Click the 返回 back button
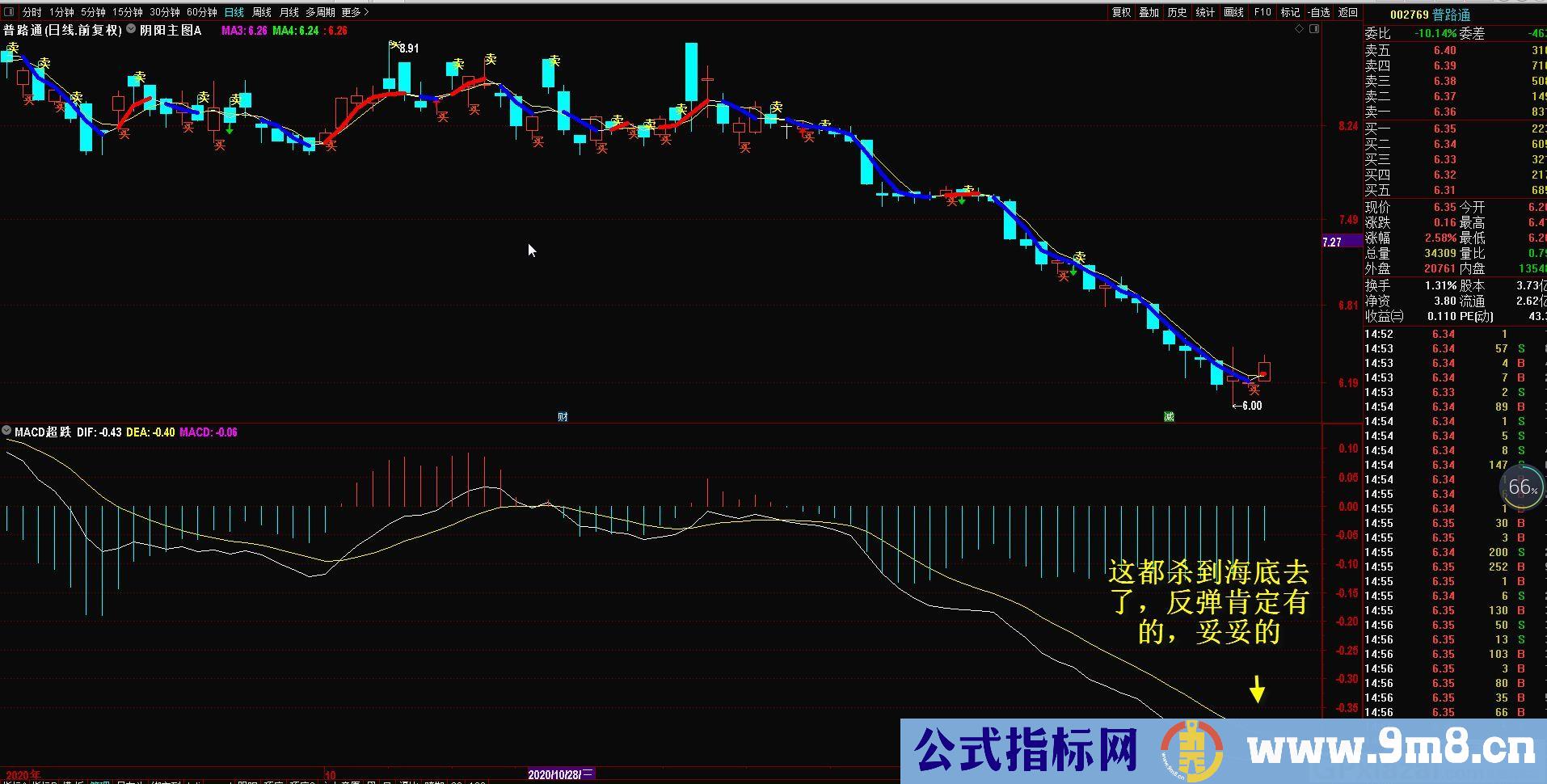The width and height of the screenshot is (1547, 784). (1347, 12)
